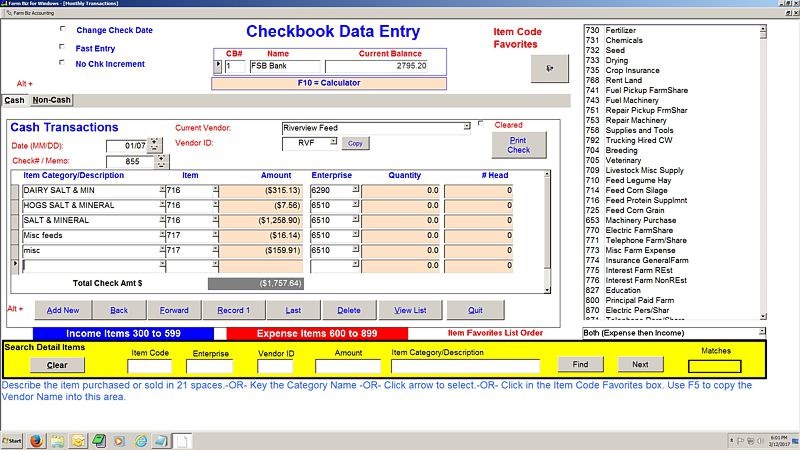Click the Item Code search field
This screenshot has height=450, width=800.
pyautogui.click(x=149, y=366)
